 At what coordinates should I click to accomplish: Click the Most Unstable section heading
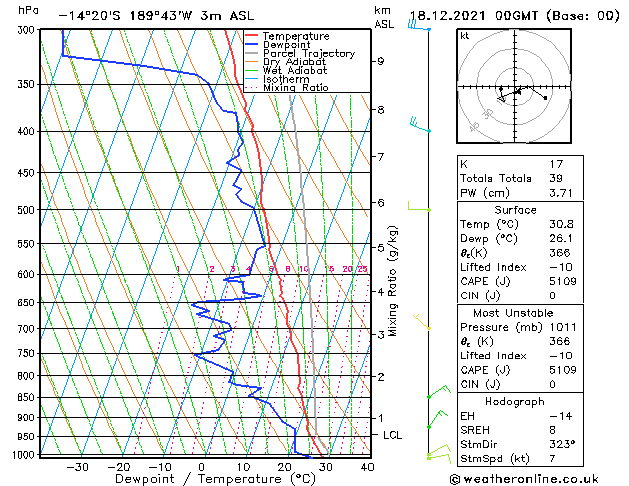(513, 313)
